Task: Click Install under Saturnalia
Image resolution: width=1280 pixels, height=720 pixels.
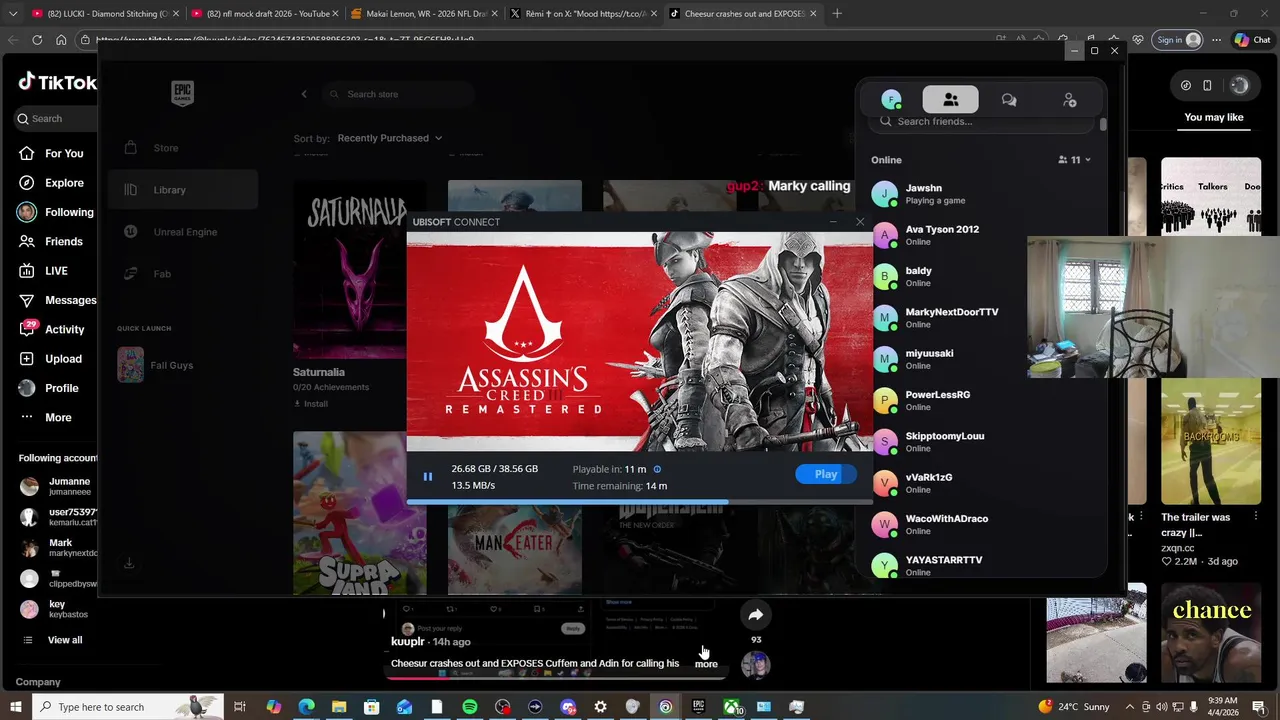Action: tap(310, 404)
